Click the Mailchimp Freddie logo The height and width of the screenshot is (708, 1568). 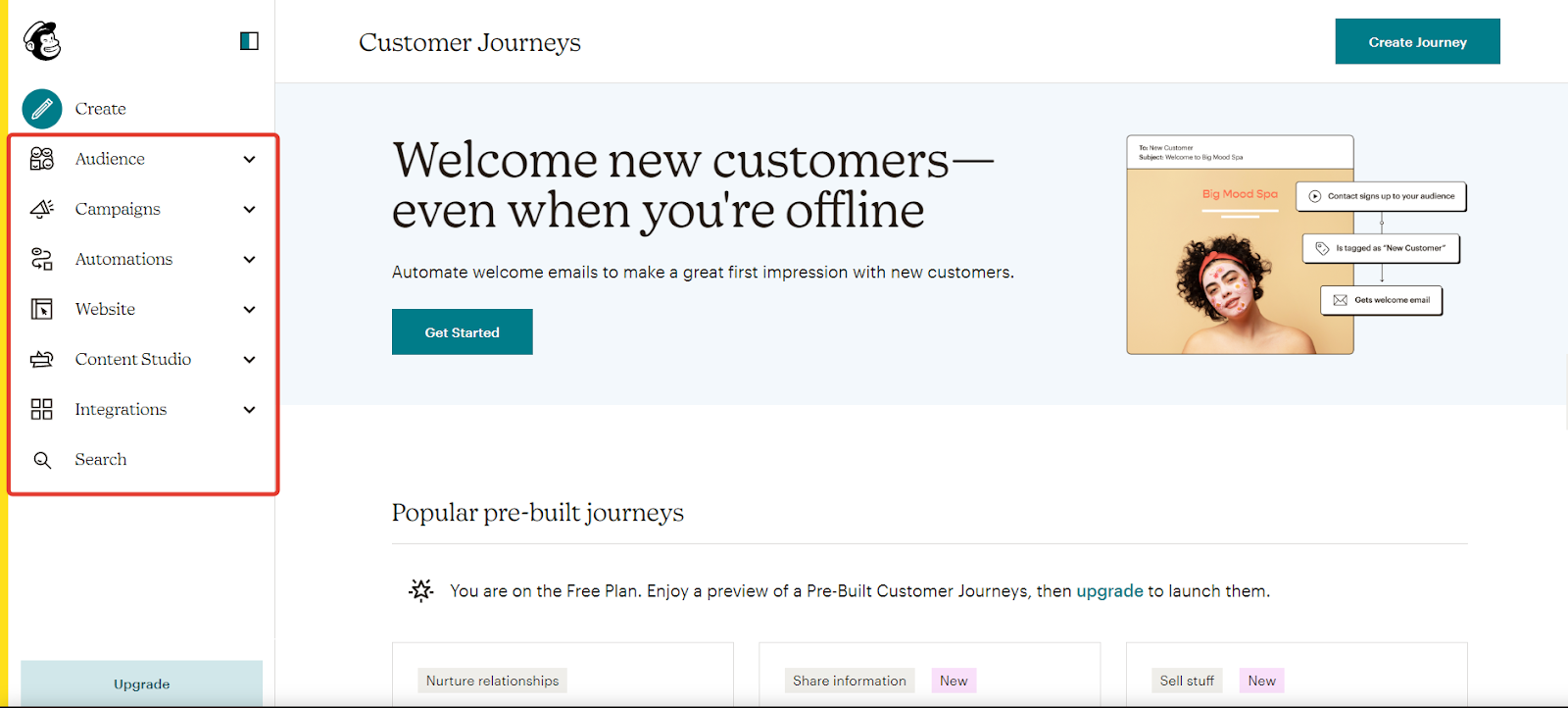pyautogui.click(x=41, y=40)
